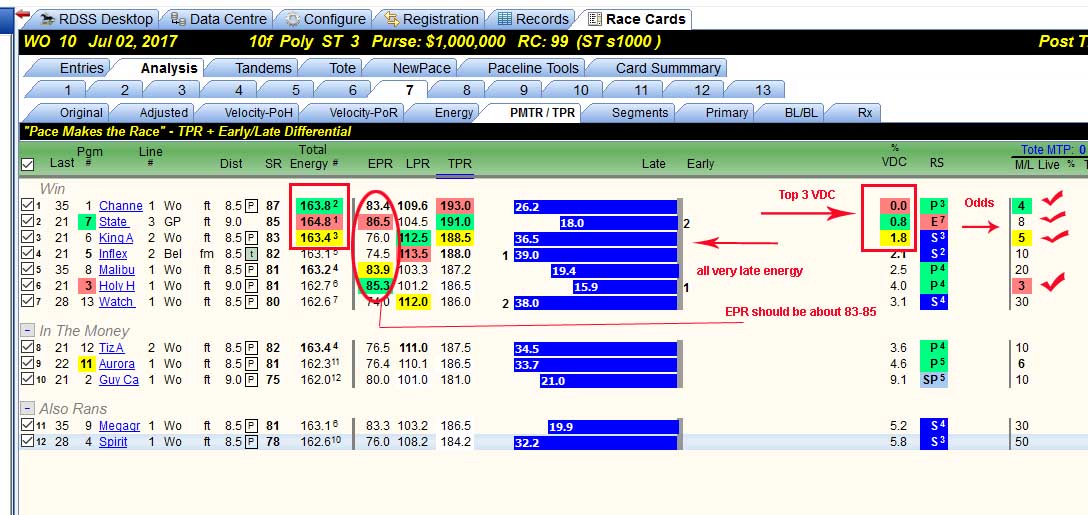Click the 39.0 late energy bar for Inflex

[x=595, y=255]
